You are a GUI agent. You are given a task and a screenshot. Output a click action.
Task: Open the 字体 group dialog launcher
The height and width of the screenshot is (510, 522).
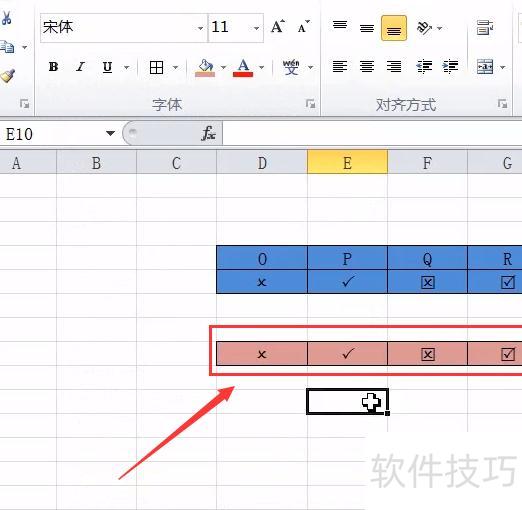311,104
